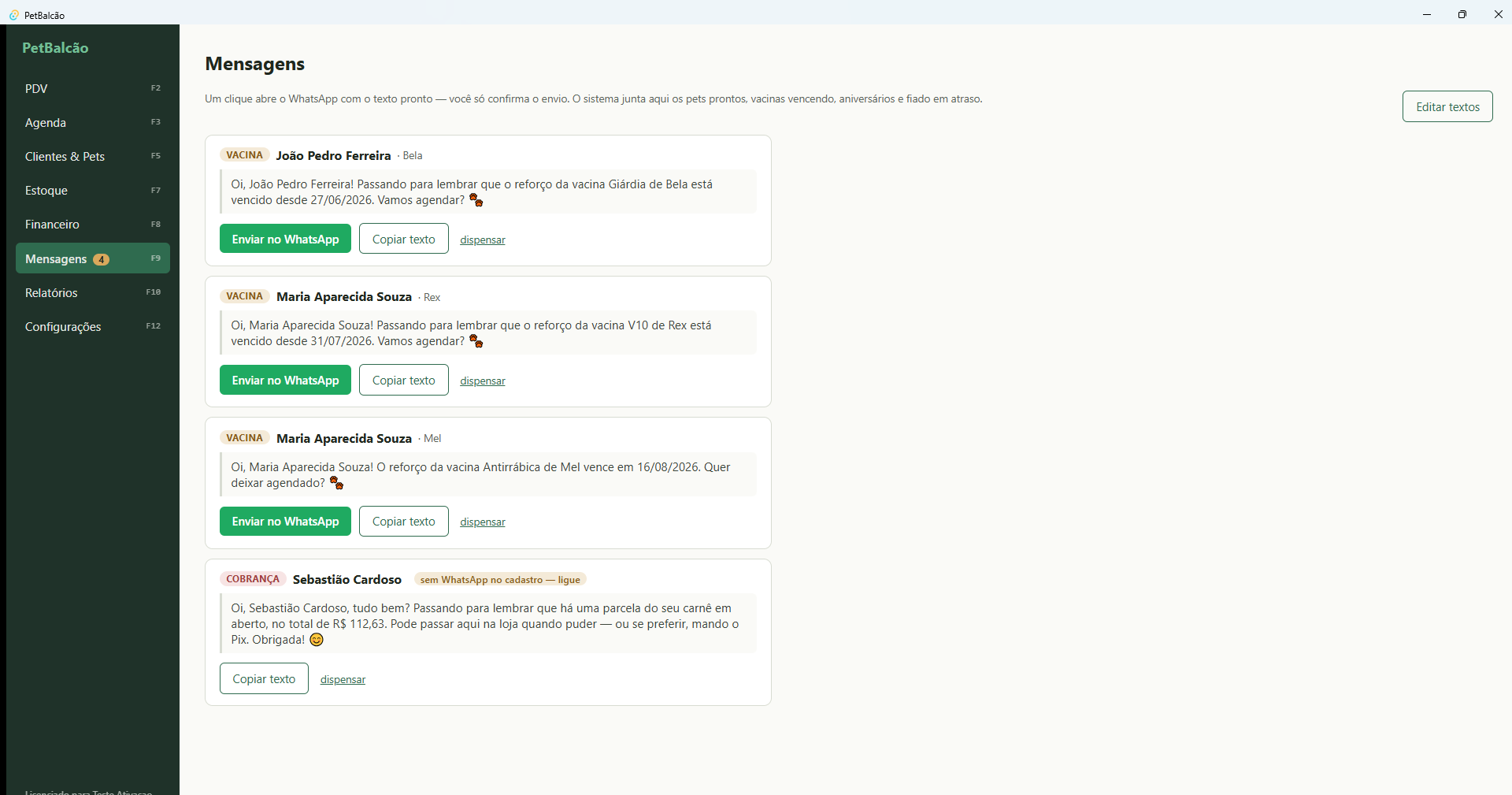Dismiss the Mel vaccine reminder
Viewport: 1512px width, 795px height.
(483, 522)
